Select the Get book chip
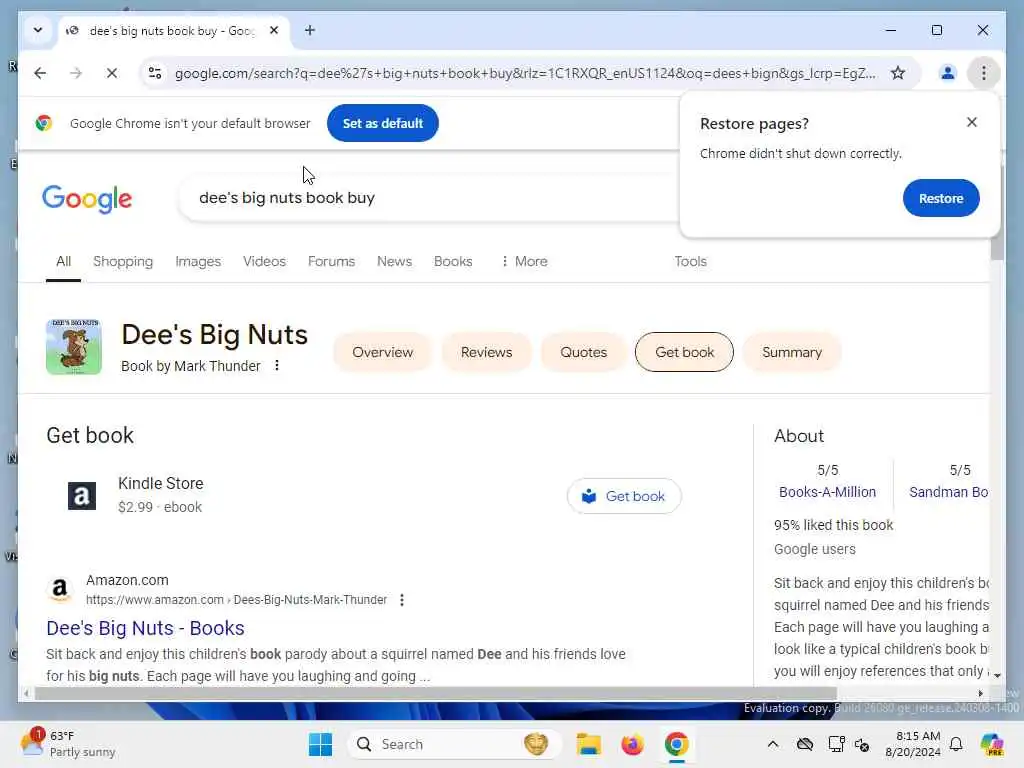The image size is (1024, 768). point(684,352)
